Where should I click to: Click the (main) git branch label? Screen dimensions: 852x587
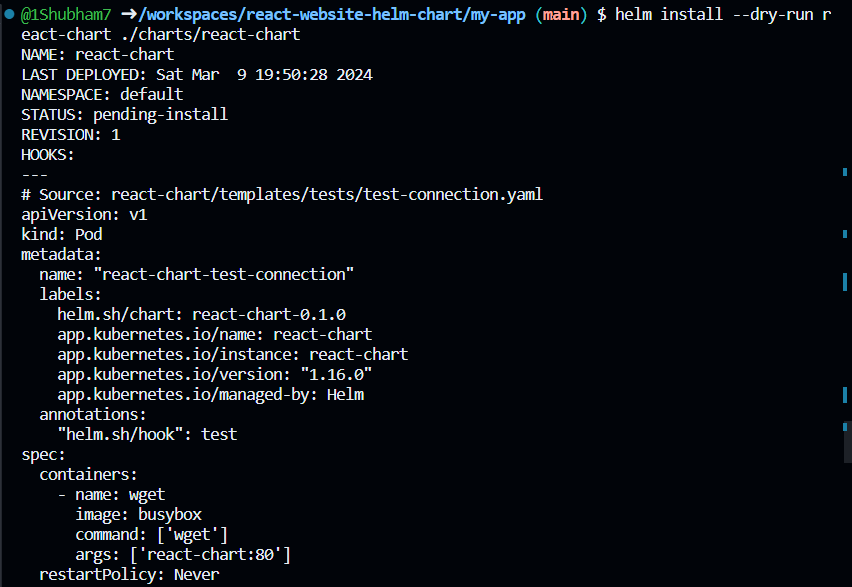[x=563, y=14]
